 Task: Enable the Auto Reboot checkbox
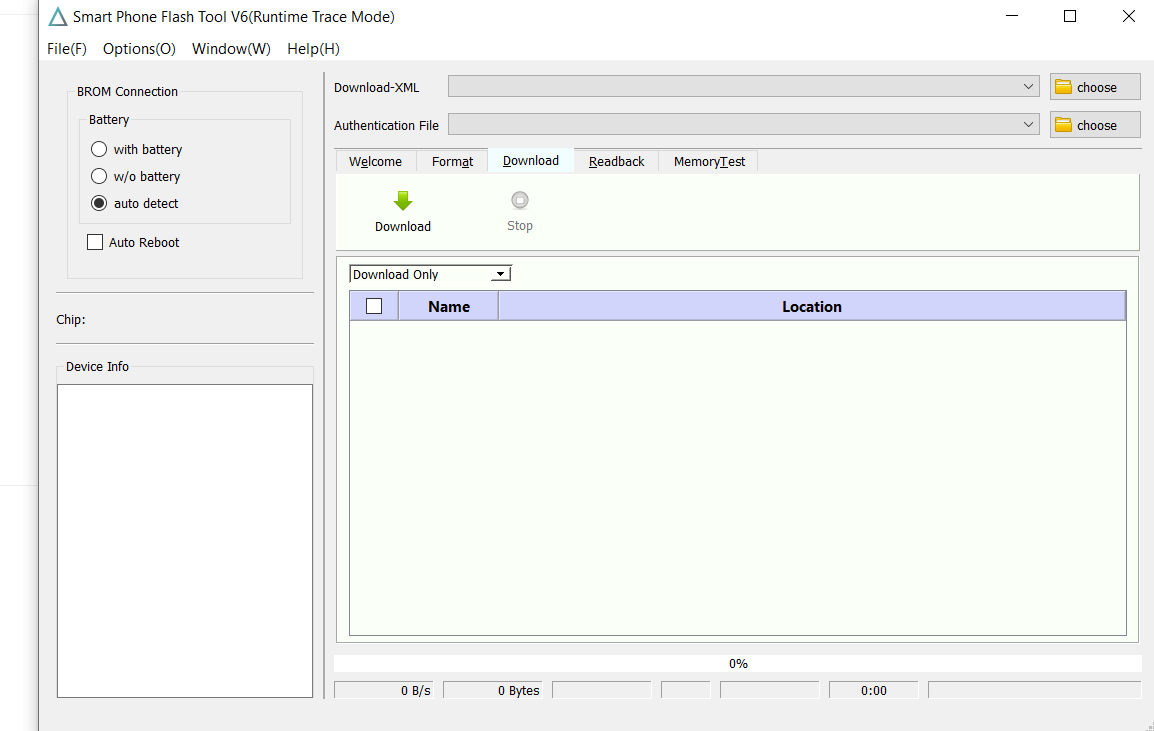[95, 242]
